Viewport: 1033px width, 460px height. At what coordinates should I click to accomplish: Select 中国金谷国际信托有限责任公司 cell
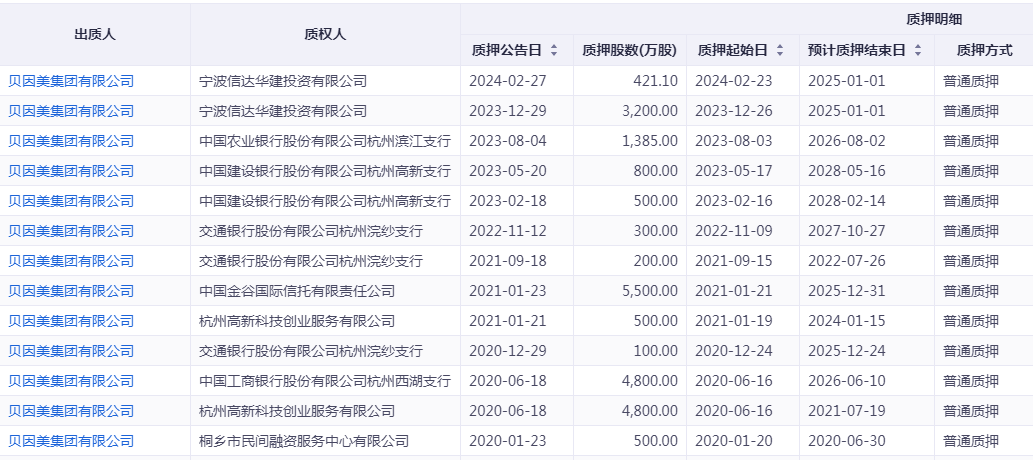(x=297, y=291)
